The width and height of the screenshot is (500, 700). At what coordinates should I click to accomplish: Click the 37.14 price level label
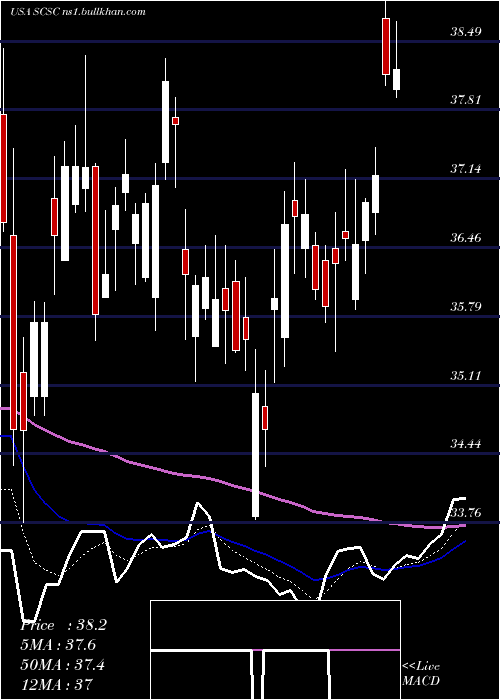point(465,169)
